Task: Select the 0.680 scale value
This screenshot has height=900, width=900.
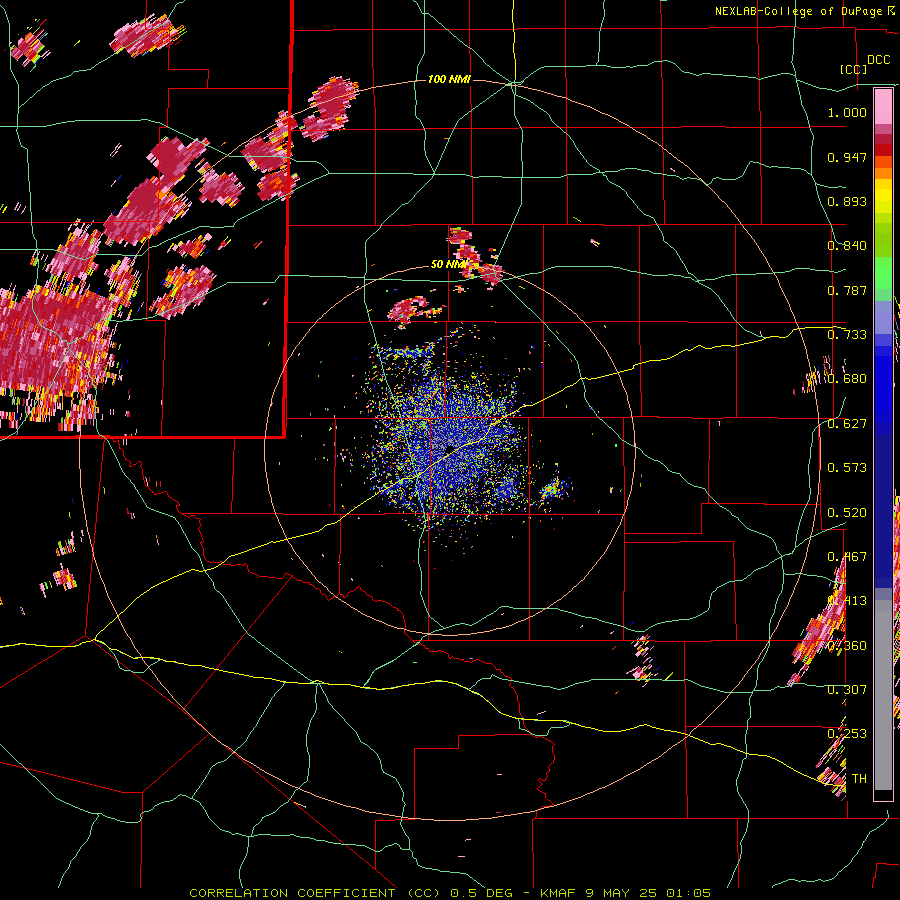Action: point(847,379)
